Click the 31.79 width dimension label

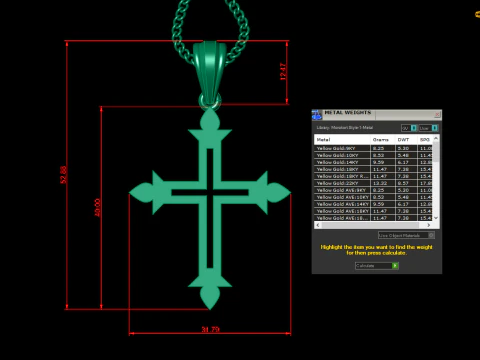click(x=210, y=329)
